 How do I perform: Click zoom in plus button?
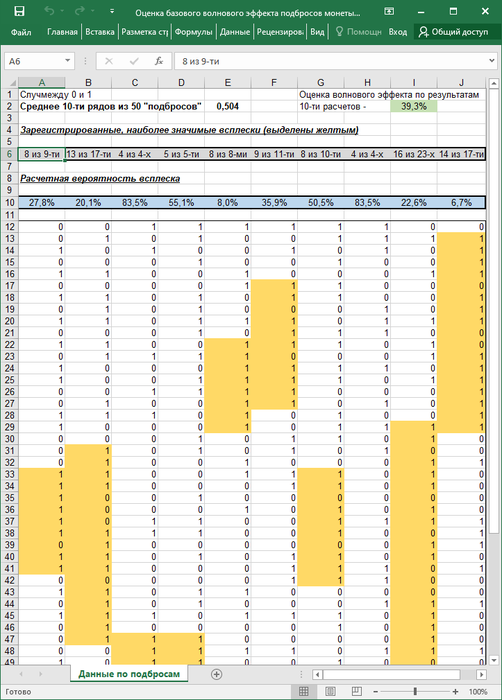(455, 692)
